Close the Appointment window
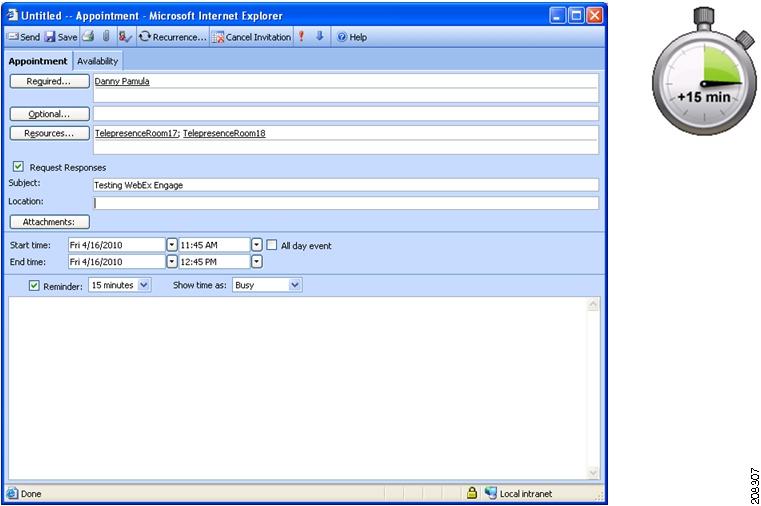Screen dimensions: 761x506 595,16
